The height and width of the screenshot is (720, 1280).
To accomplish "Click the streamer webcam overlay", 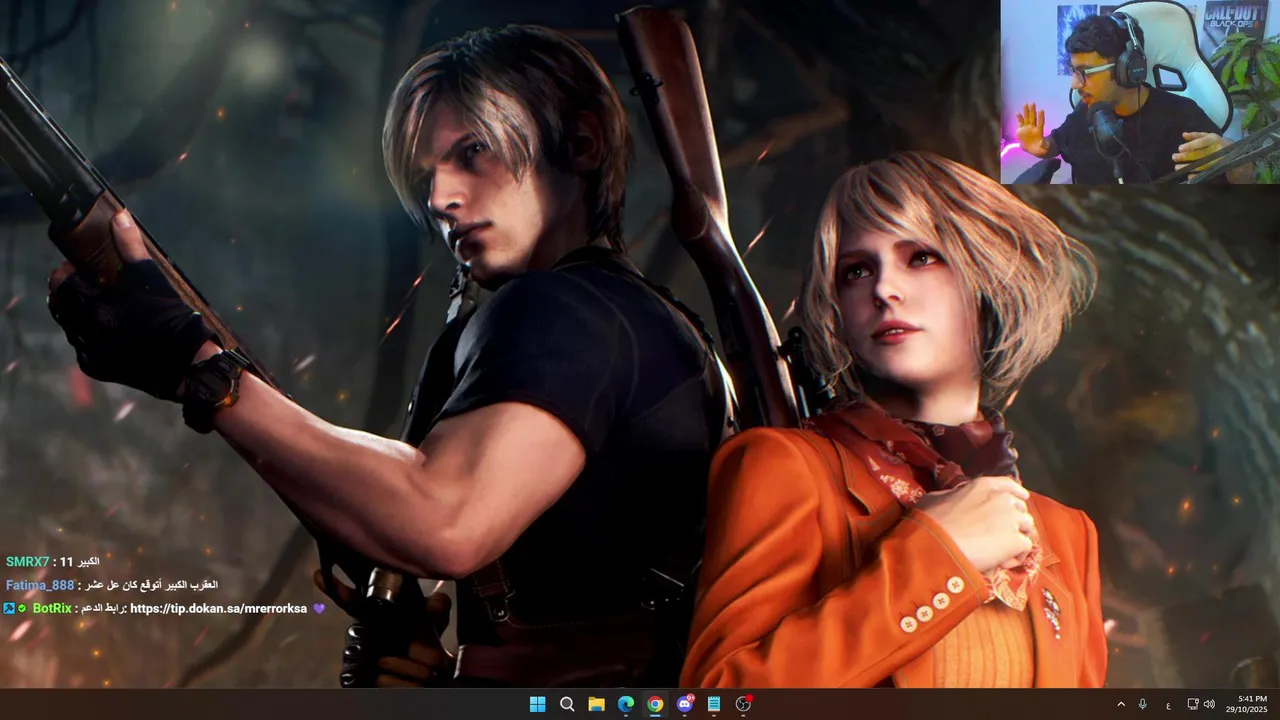I will [x=1140, y=92].
